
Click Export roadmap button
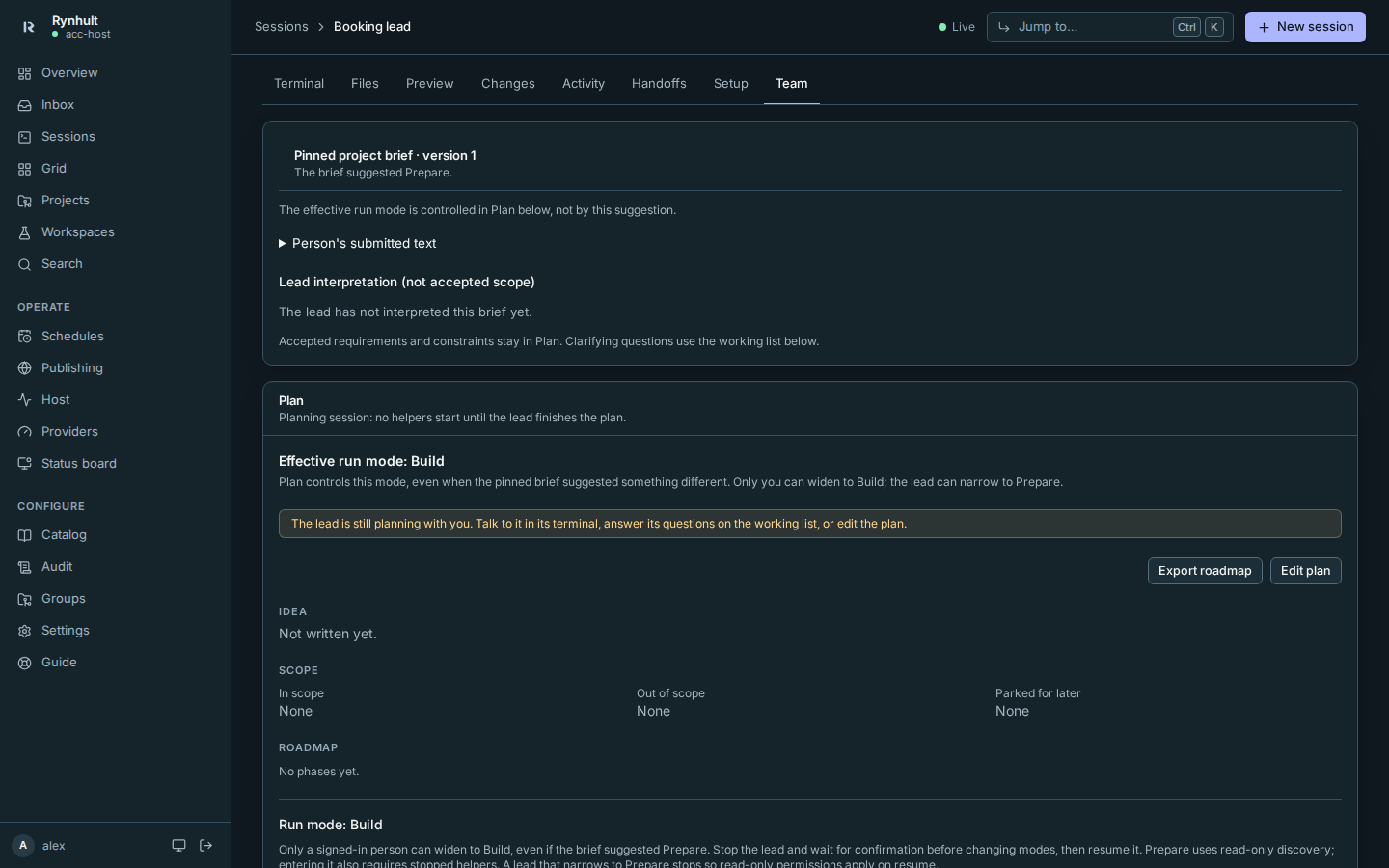click(x=1205, y=571)
